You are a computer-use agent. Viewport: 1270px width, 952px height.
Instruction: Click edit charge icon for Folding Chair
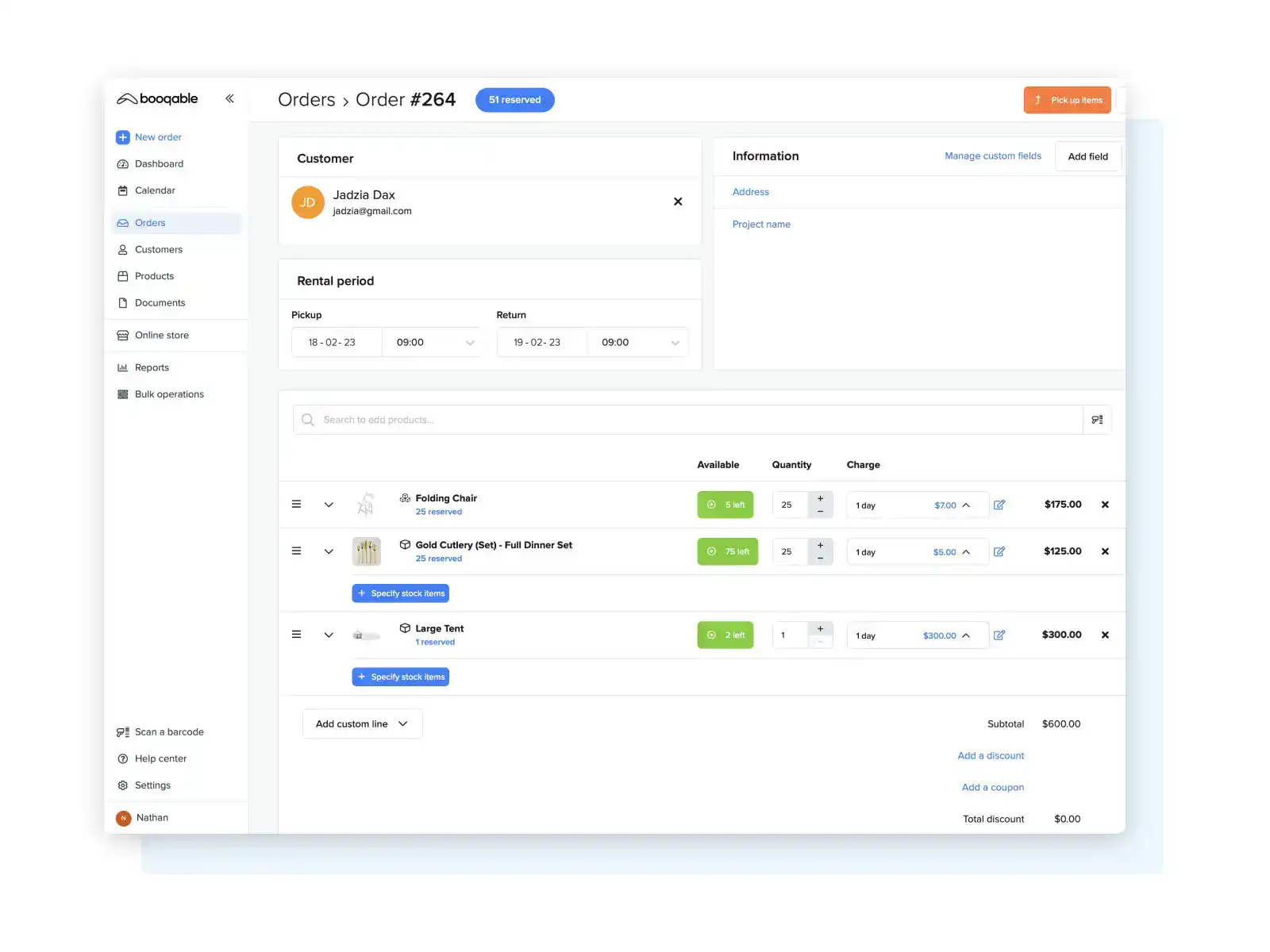point(999,505)
